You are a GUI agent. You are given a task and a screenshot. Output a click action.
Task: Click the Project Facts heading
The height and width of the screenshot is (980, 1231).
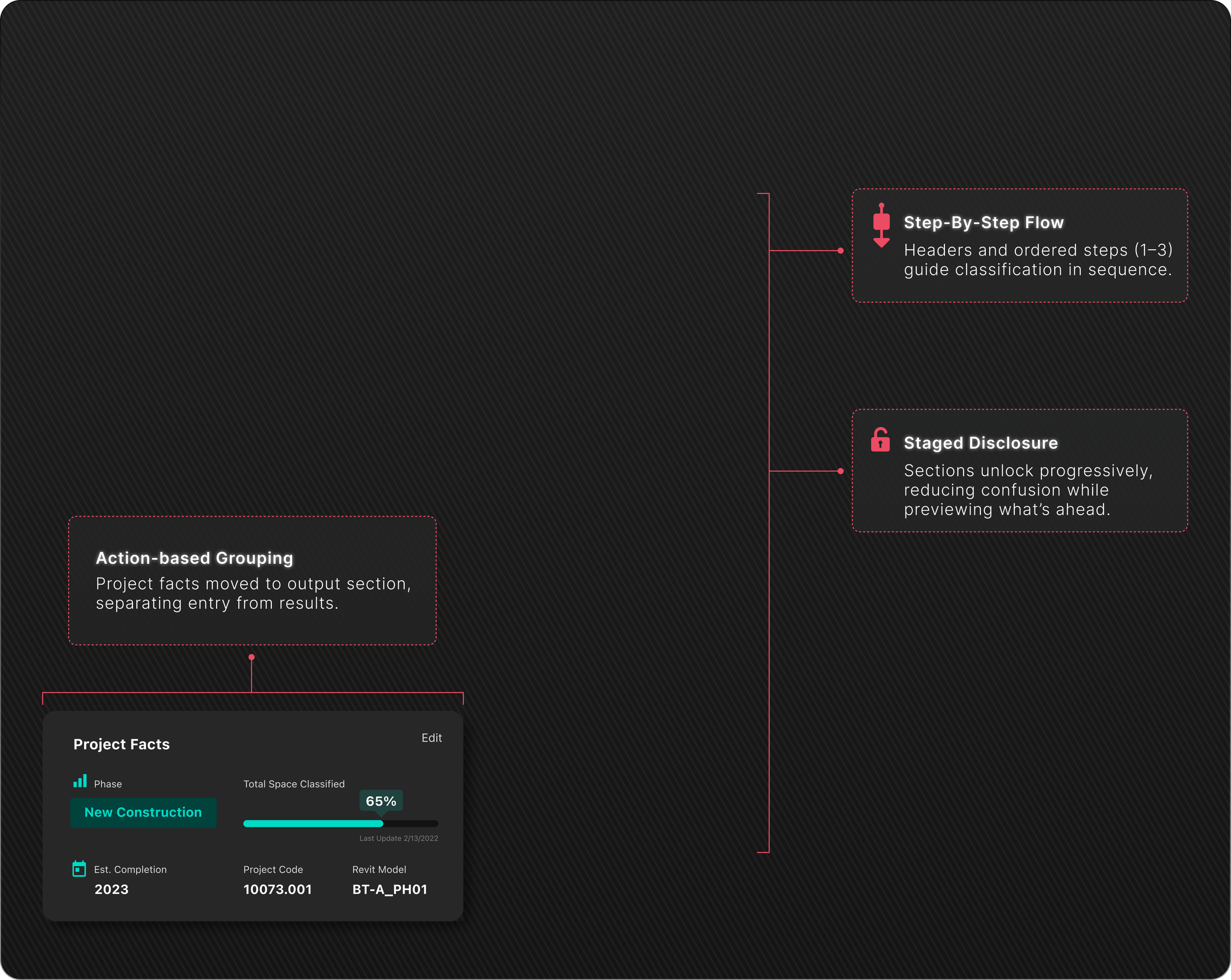click(122, 744)
